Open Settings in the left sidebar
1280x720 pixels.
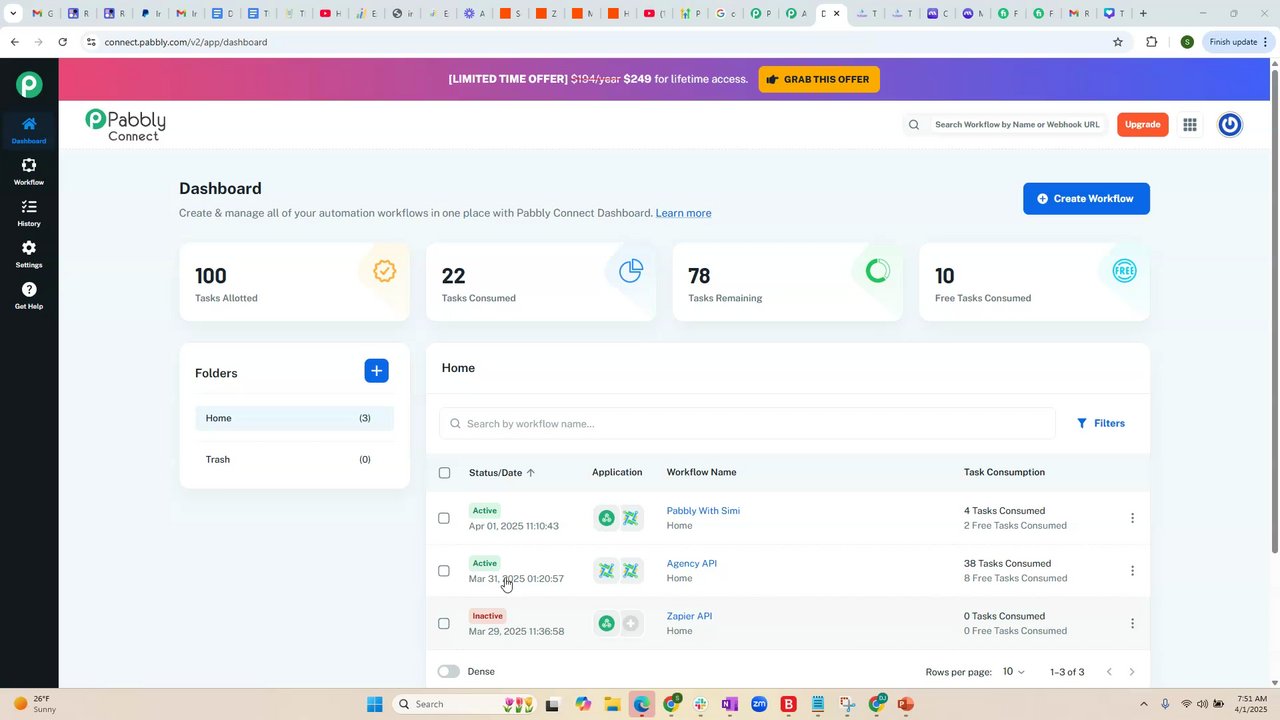(29, 254)
